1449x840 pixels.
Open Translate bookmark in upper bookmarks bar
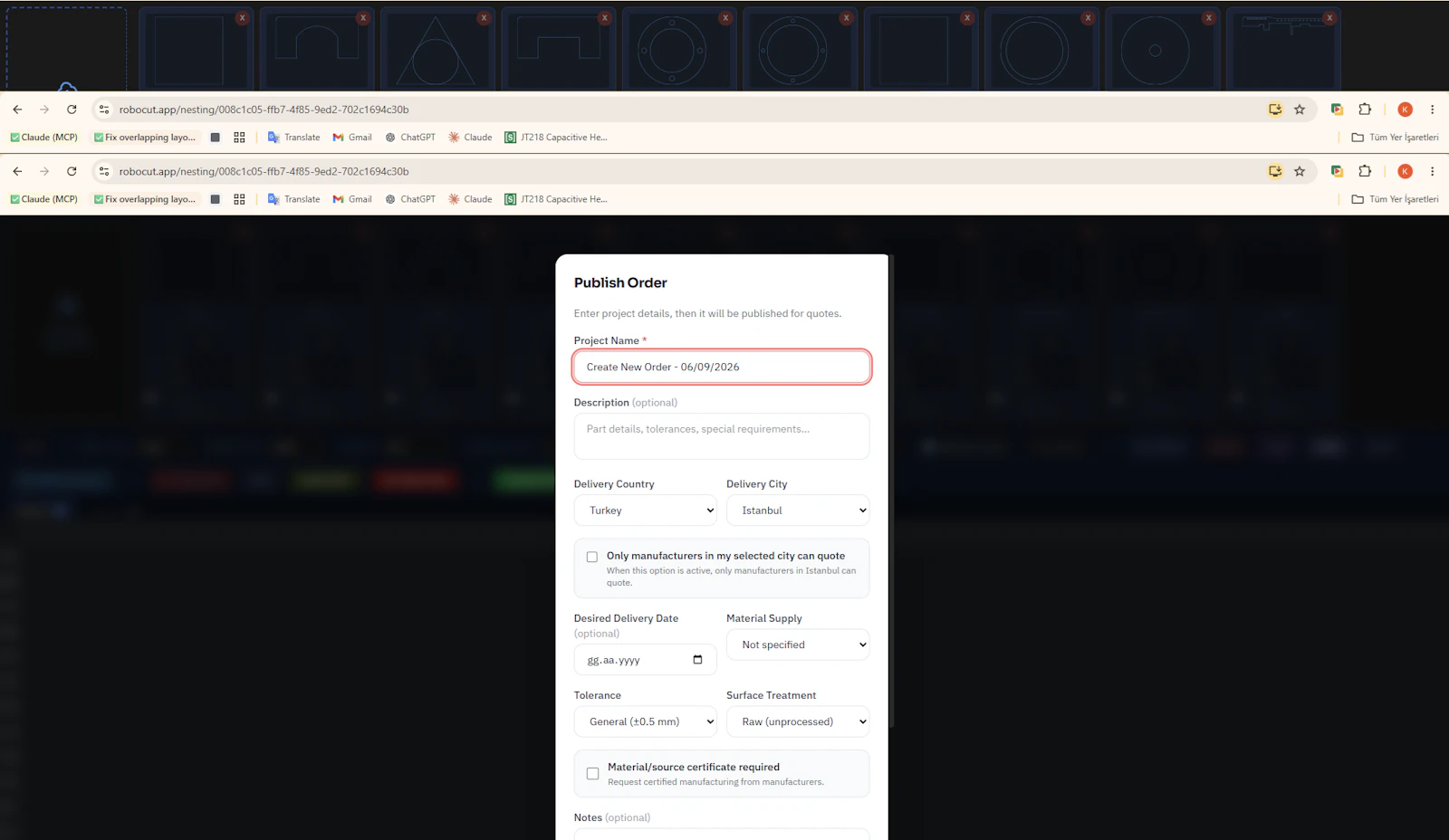[293, 138]
